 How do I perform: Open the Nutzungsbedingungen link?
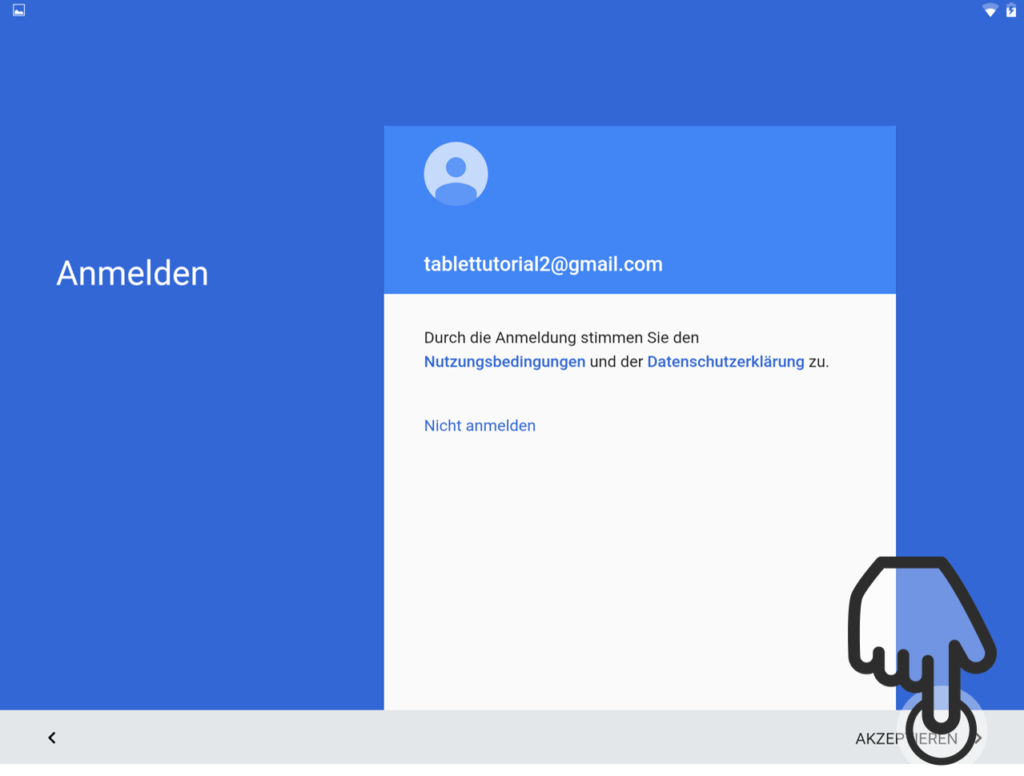coord(504,362)
